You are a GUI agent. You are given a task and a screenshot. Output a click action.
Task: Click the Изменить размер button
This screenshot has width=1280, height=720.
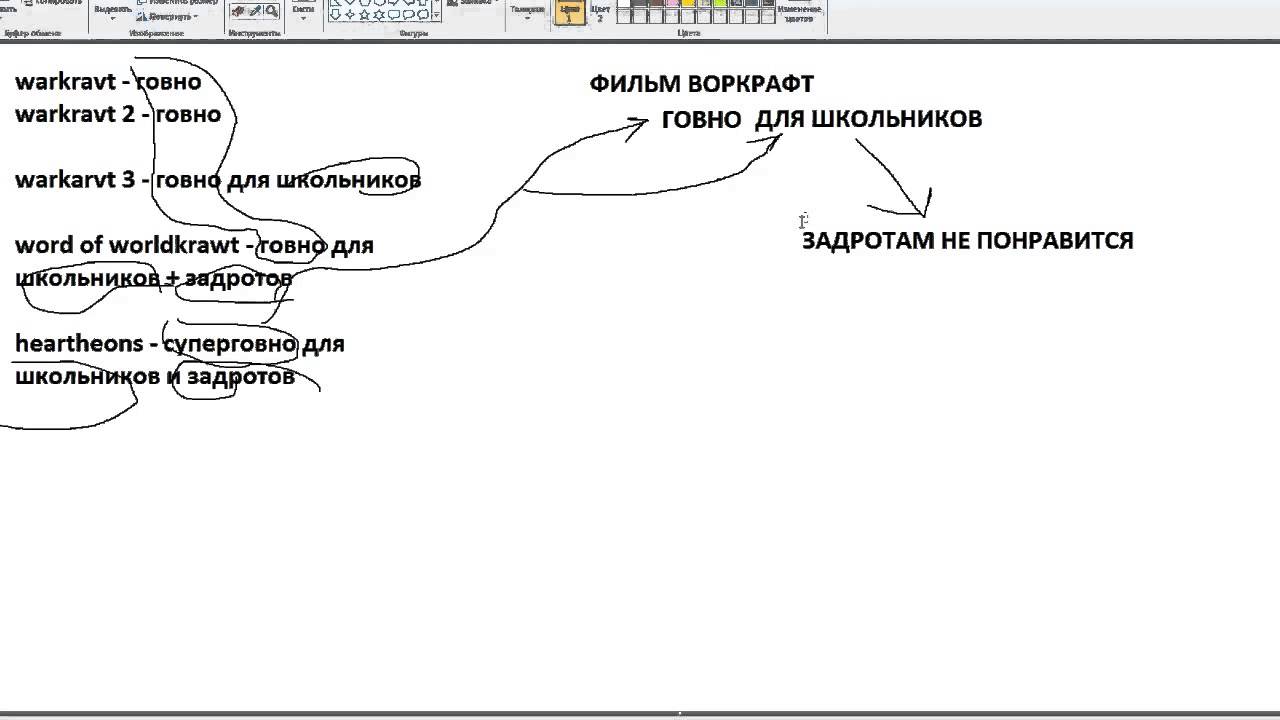tap(177, 3)
